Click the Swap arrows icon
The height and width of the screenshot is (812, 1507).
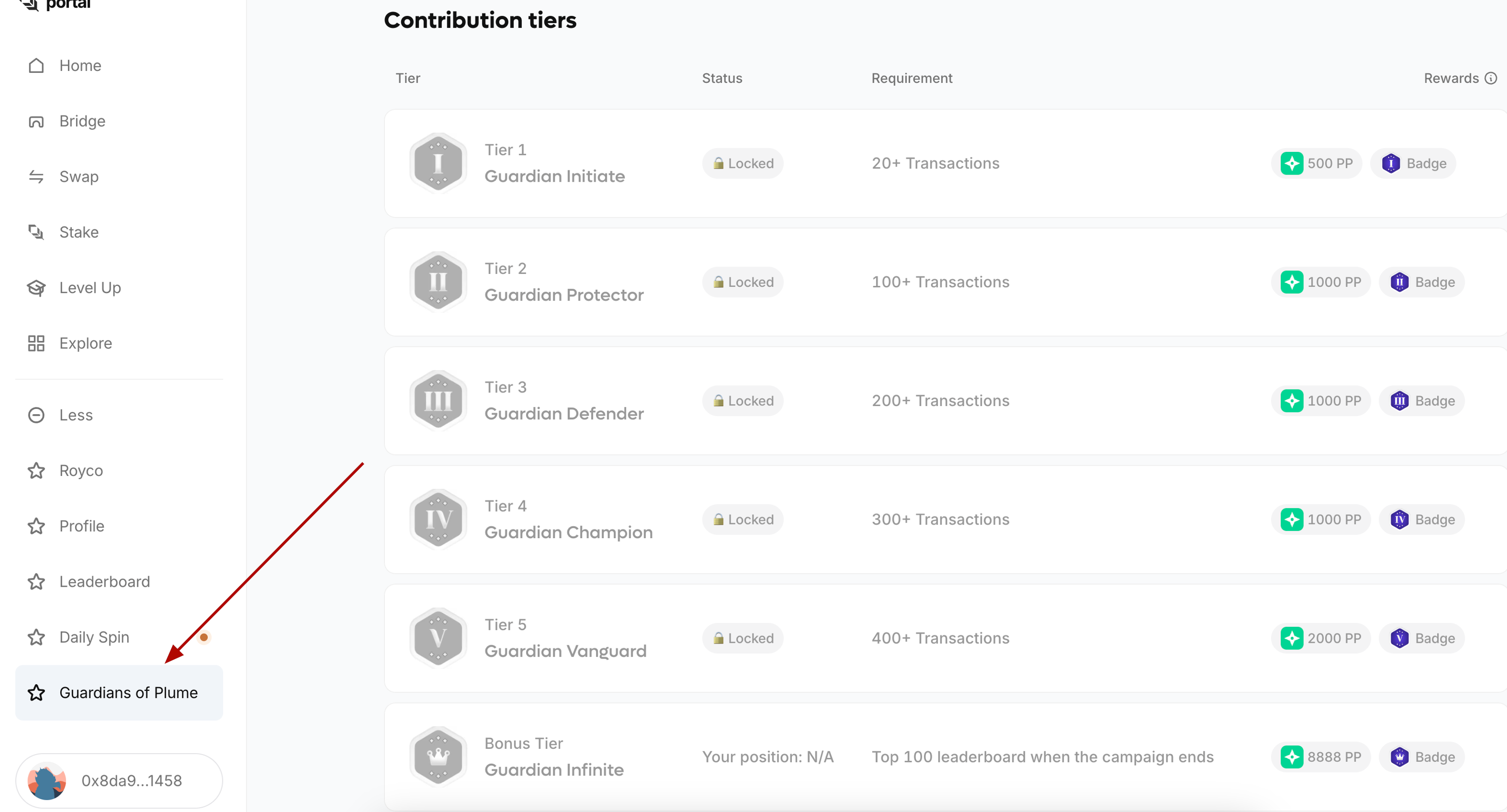click(x=36, y=176)
